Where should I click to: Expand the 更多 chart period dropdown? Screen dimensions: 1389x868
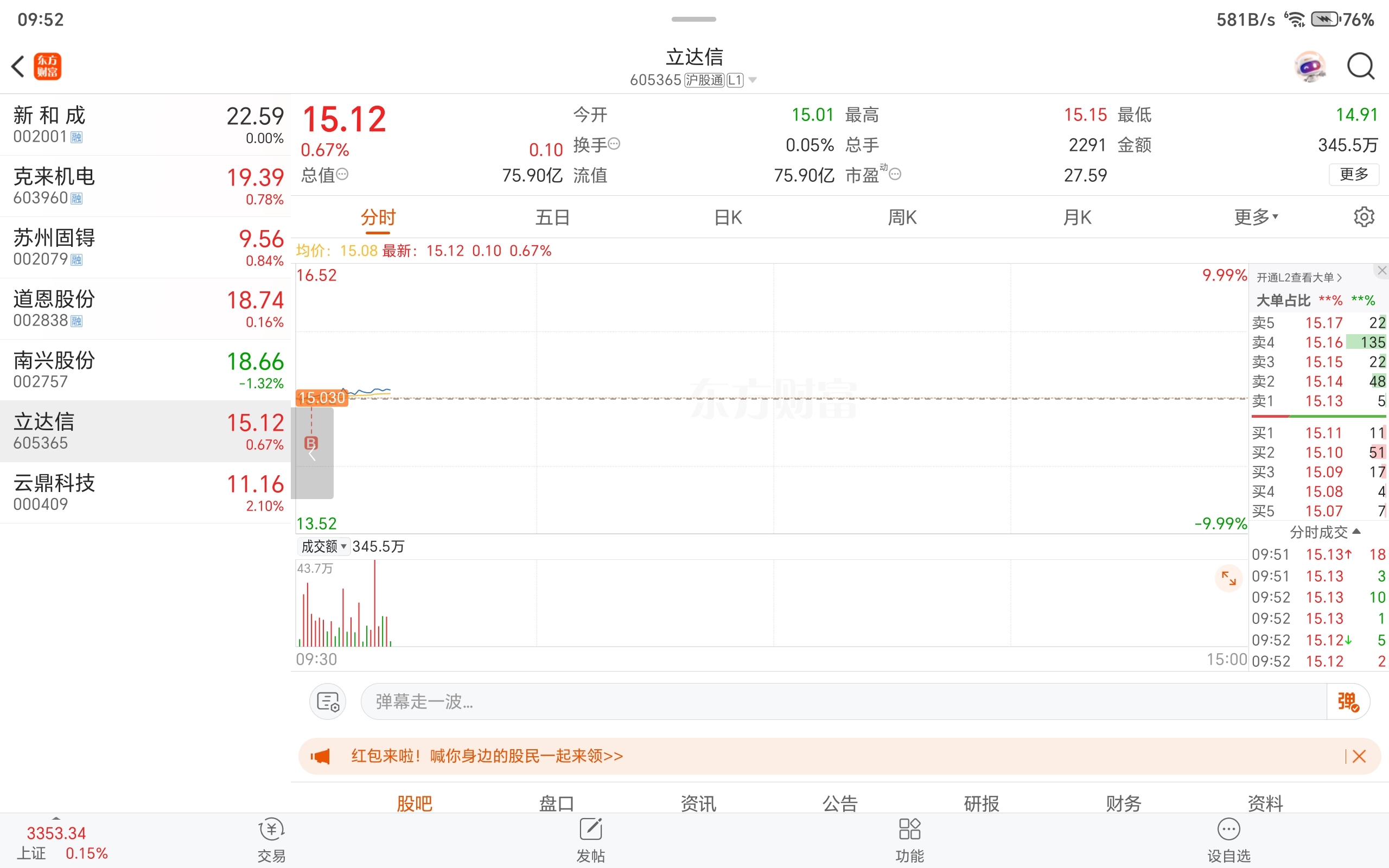1256,217
